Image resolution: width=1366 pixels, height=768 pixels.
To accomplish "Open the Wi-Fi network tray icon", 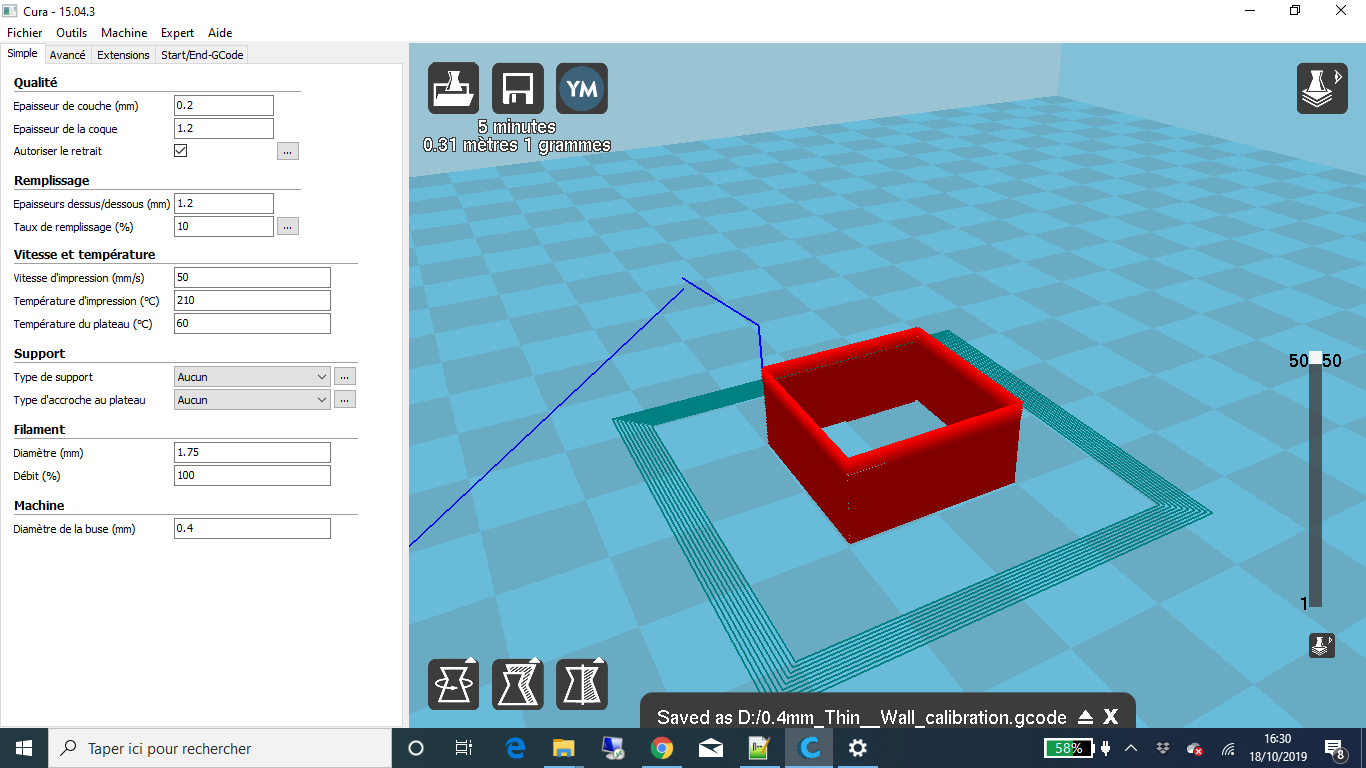I will pyautogui.click(x=1227, y=748).
